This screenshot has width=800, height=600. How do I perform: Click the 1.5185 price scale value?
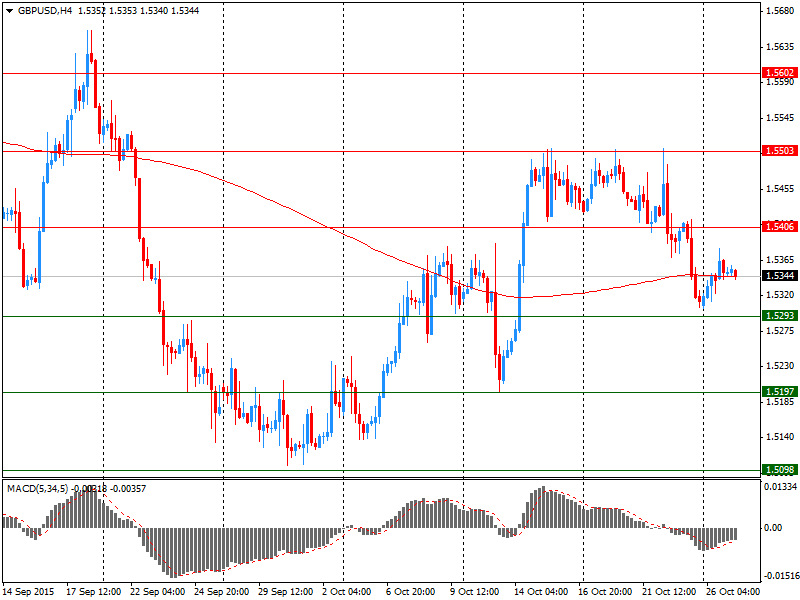(780, 402)
